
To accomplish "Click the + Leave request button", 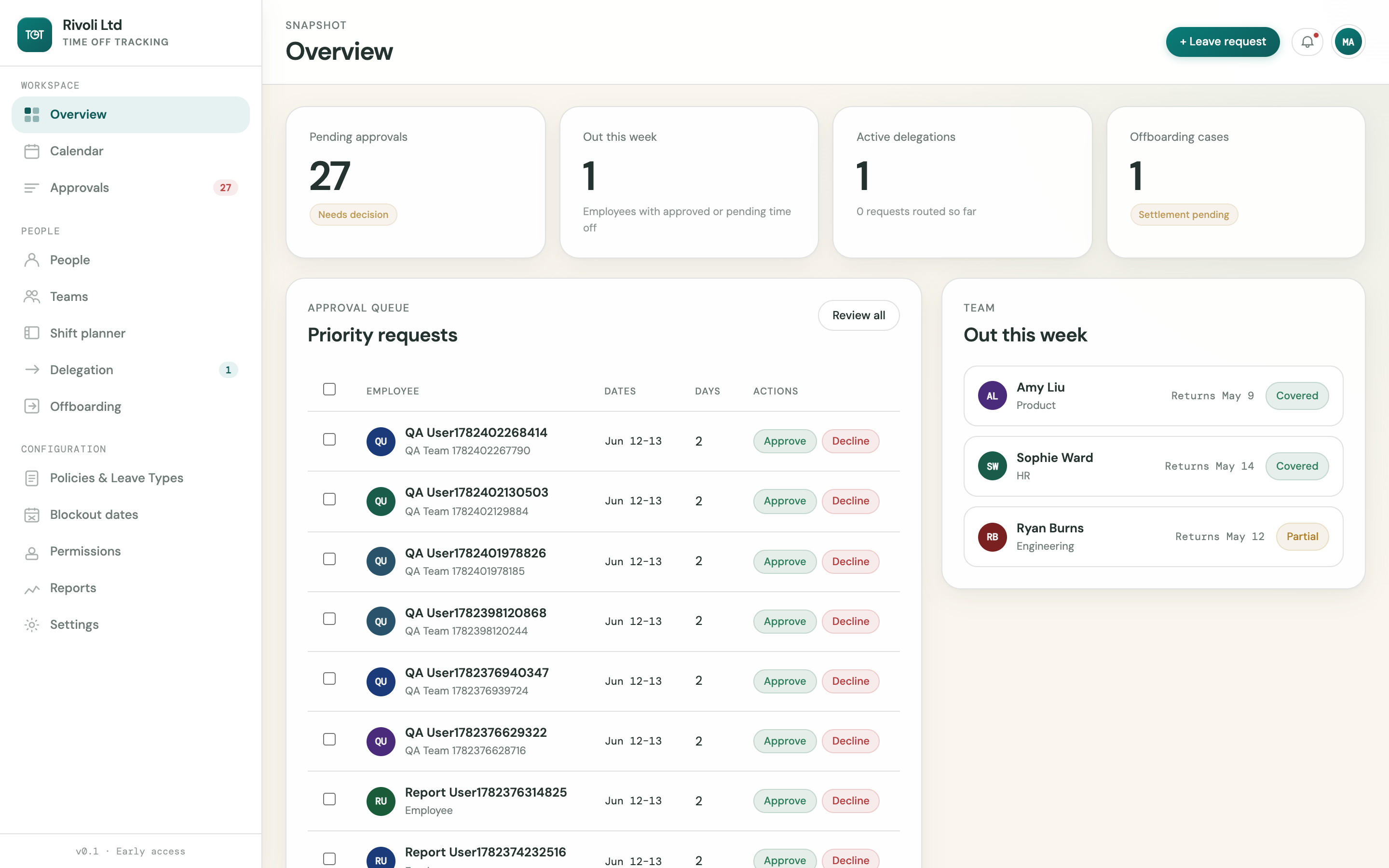I will tap(1223, 42).
